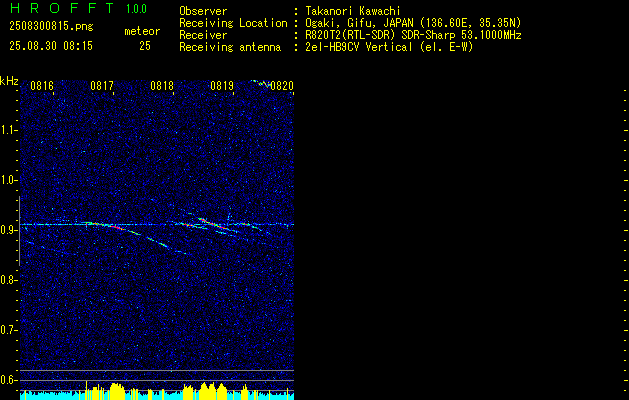Click the 0819 time marker

tap(222, 86)
